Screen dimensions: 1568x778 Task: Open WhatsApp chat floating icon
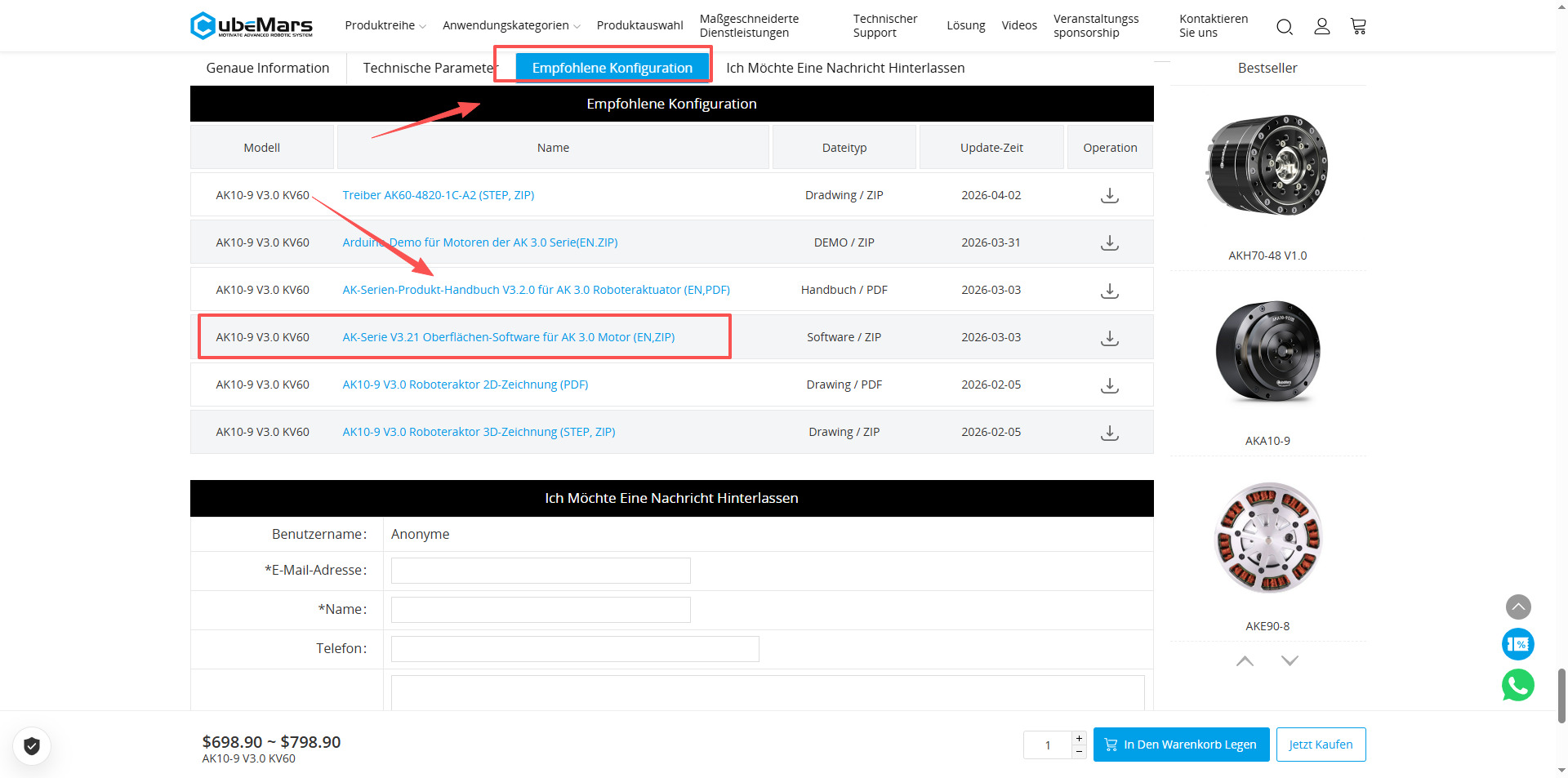[x=1517, y=685]
